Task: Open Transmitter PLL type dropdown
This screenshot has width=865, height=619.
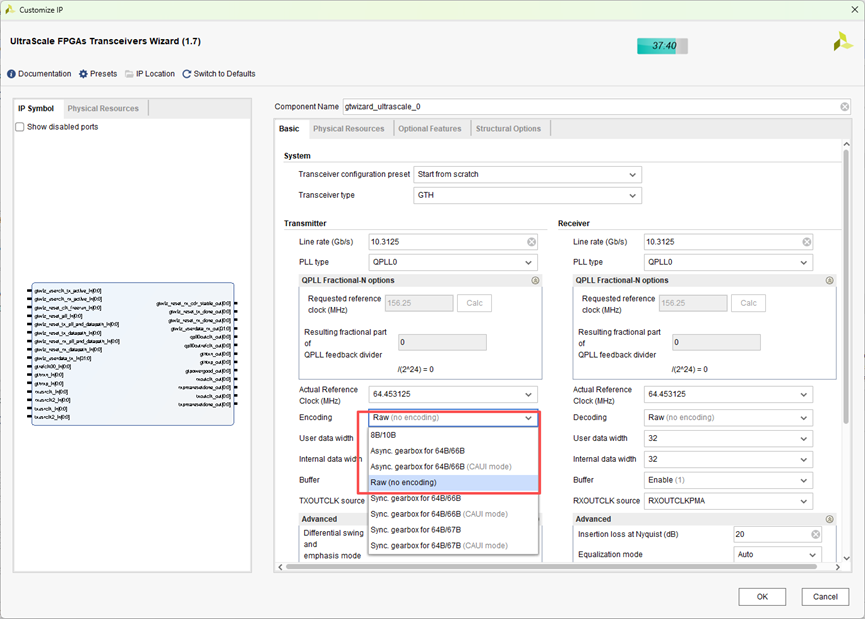Action: 453,262
